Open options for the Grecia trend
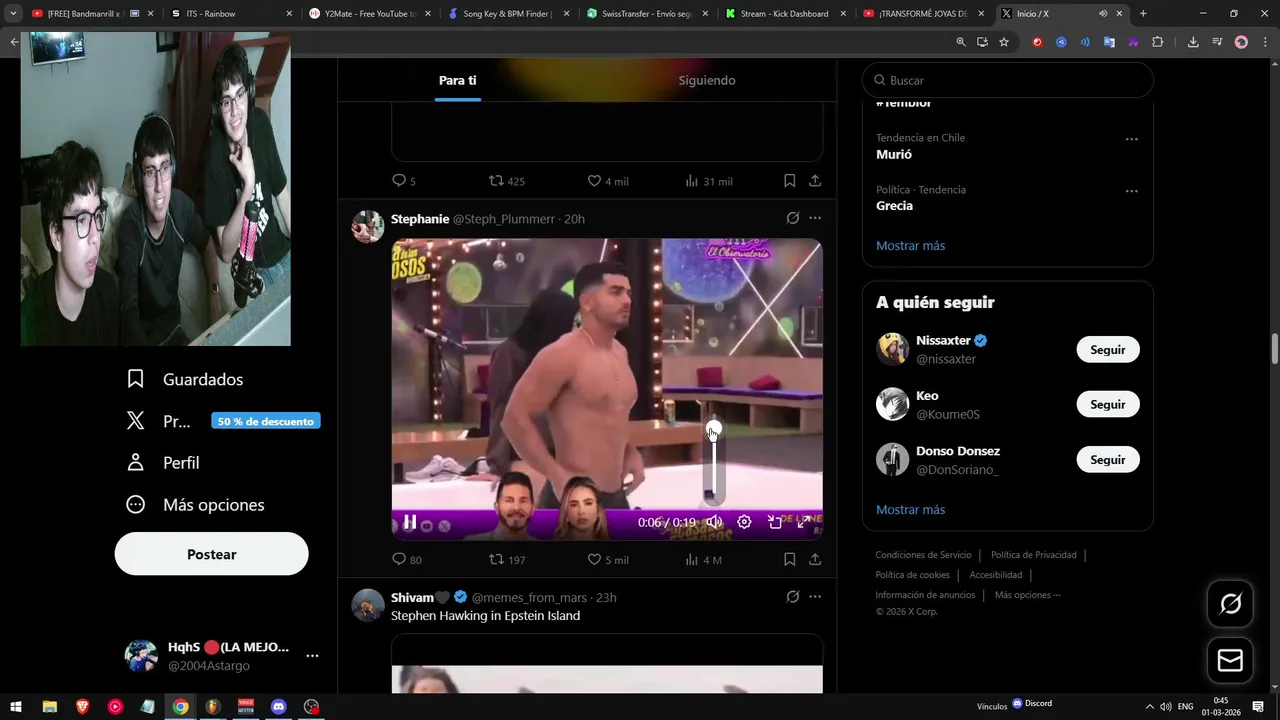The image size is (1280, 720). 1131,191
